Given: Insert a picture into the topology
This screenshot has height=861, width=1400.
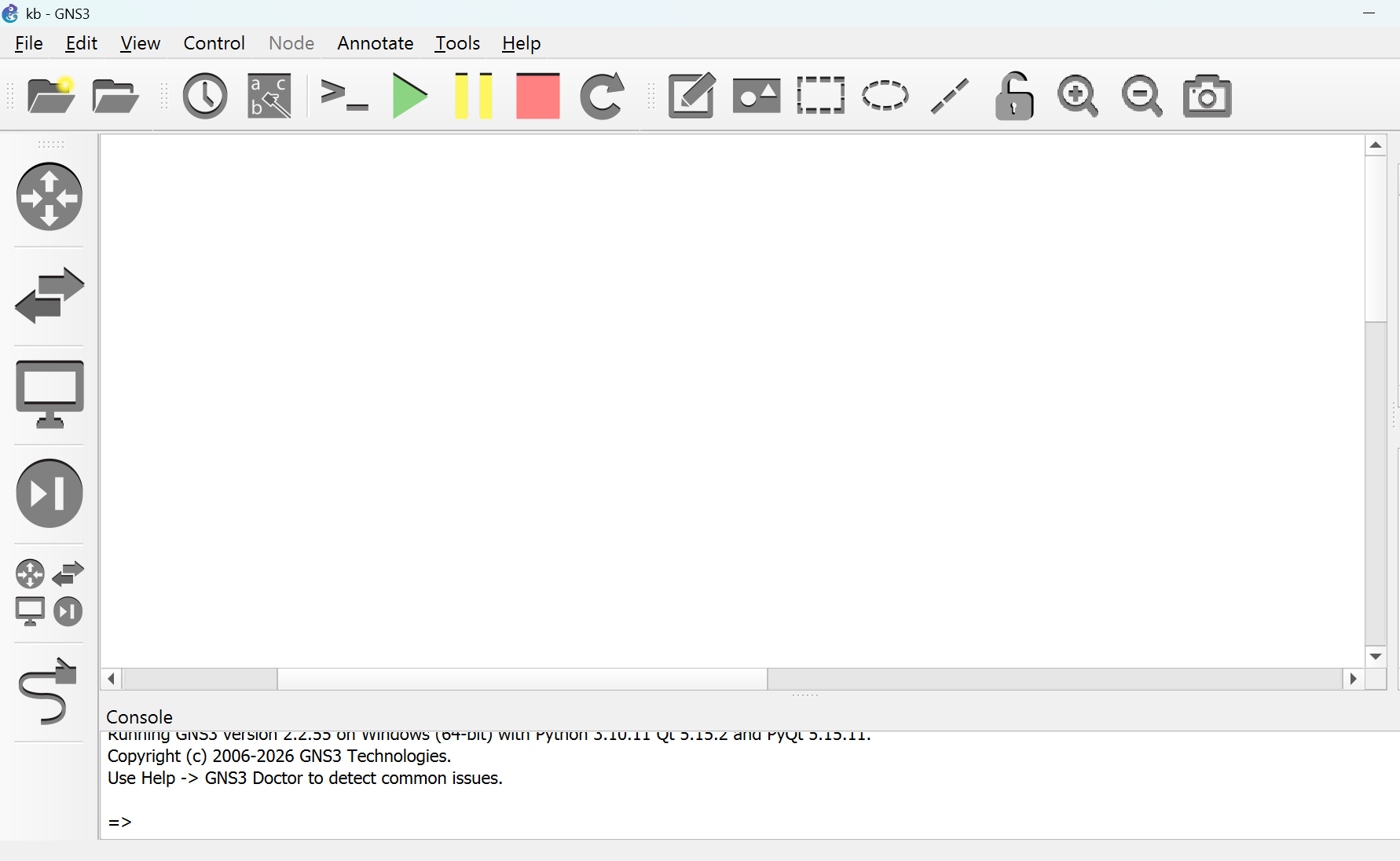Looking at the screenshot, I should click(756, 96).
